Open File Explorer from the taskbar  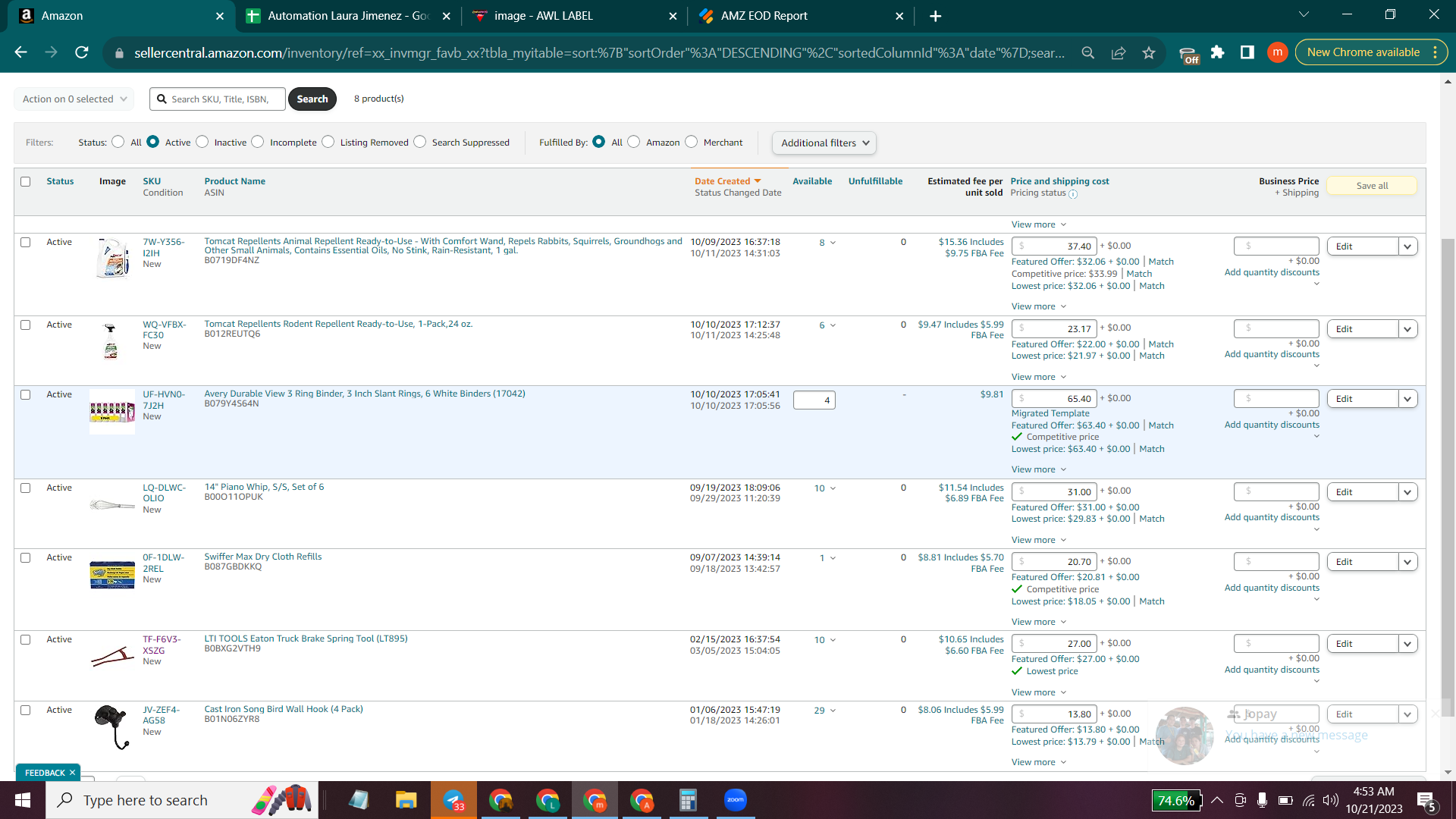point(406,800)
